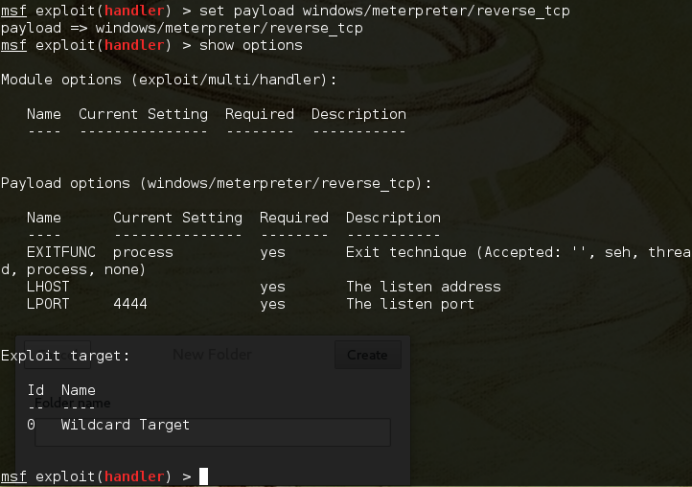Viewport: 692px width, 487px height.
Task: Click 'The listen address' description
Action: [x=424, y=287]
